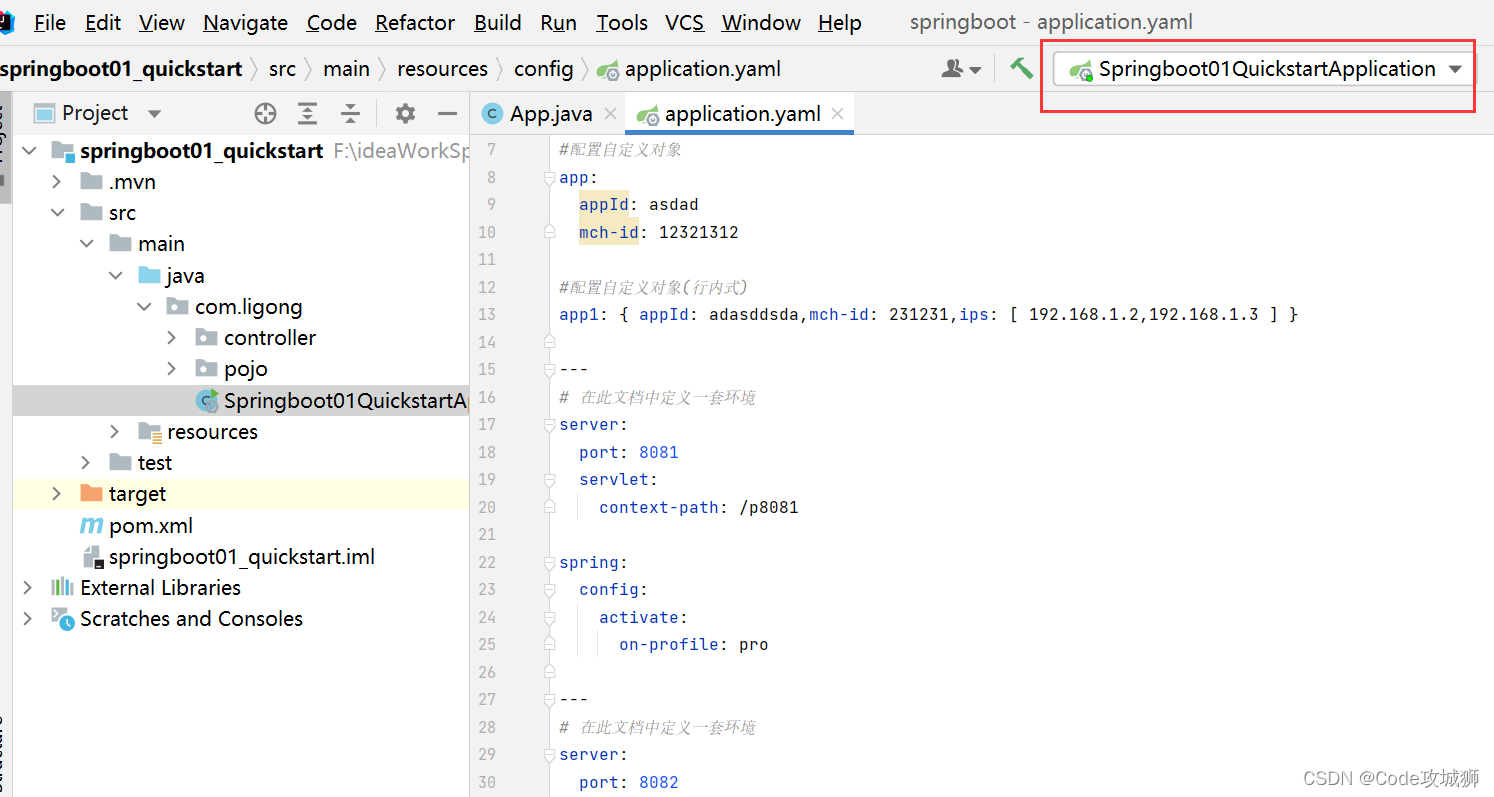Click line number 13 in the gutter
This screenshot has width=1494, height=797.
487,314
